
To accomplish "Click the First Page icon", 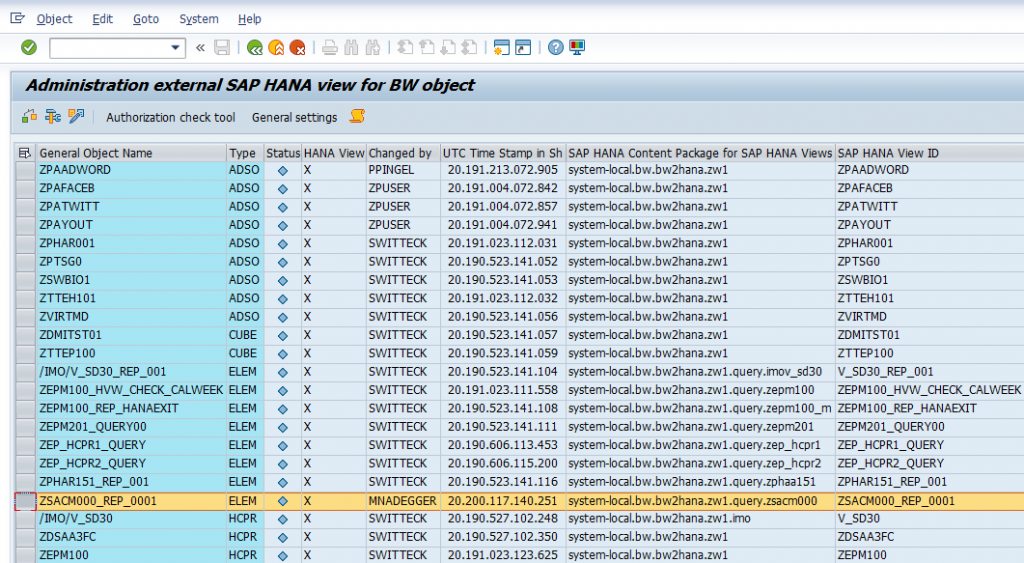I will pos(405,48).
